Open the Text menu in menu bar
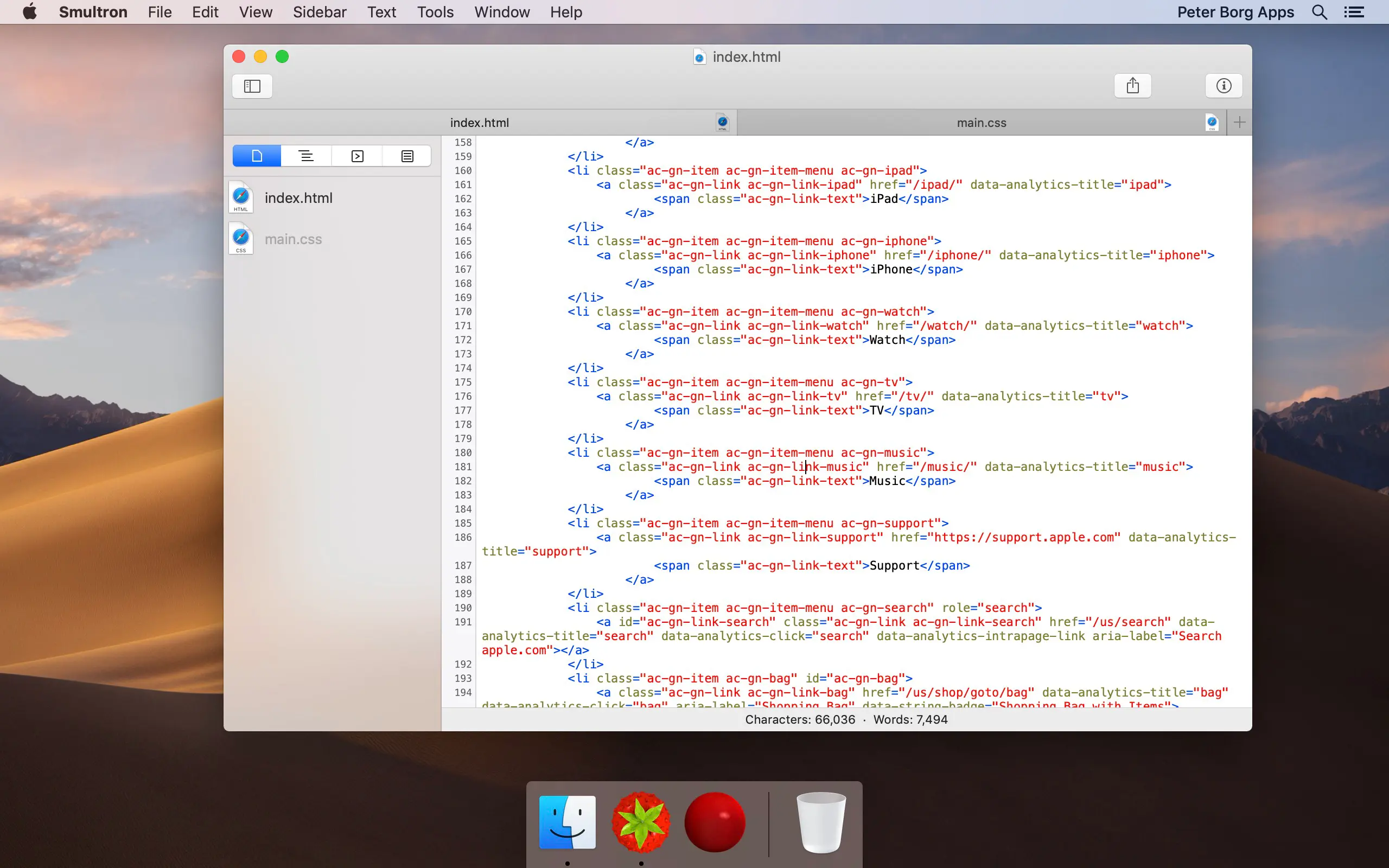The width and height of the screenshot is (1389, 868). 380,12
